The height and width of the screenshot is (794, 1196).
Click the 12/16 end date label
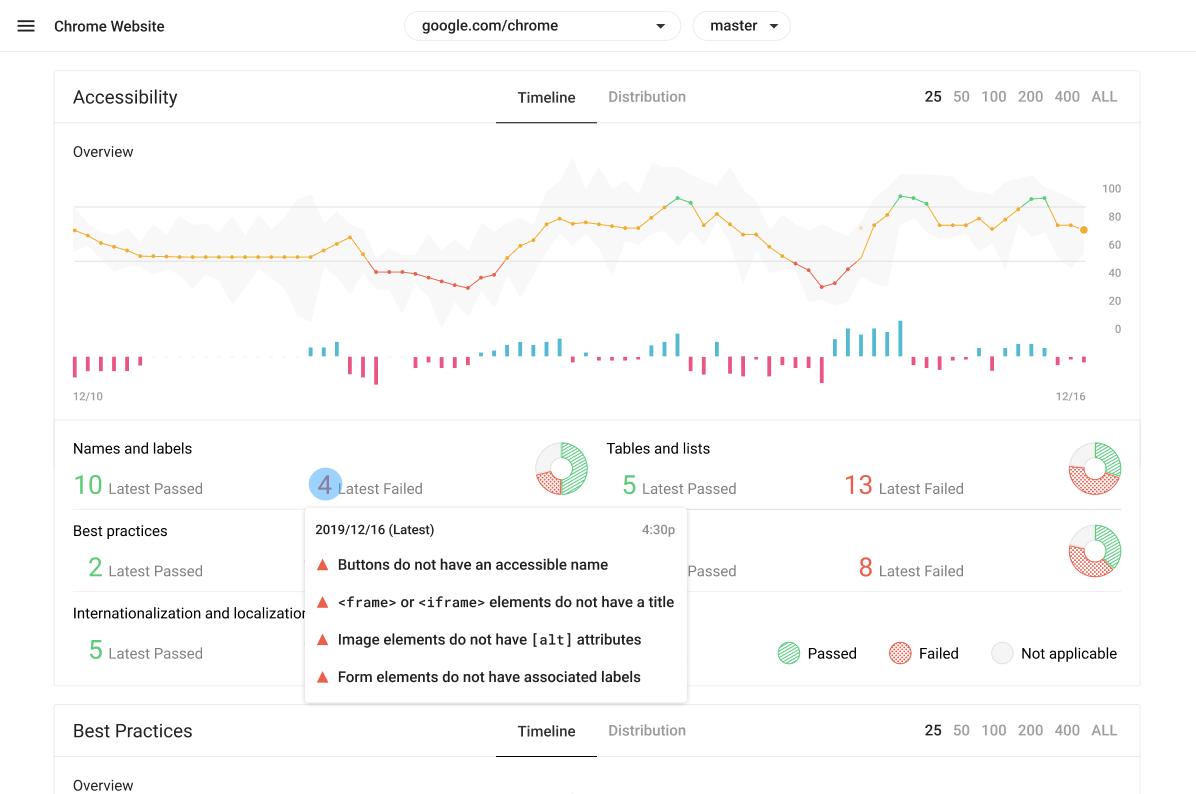pos(1070,397)
